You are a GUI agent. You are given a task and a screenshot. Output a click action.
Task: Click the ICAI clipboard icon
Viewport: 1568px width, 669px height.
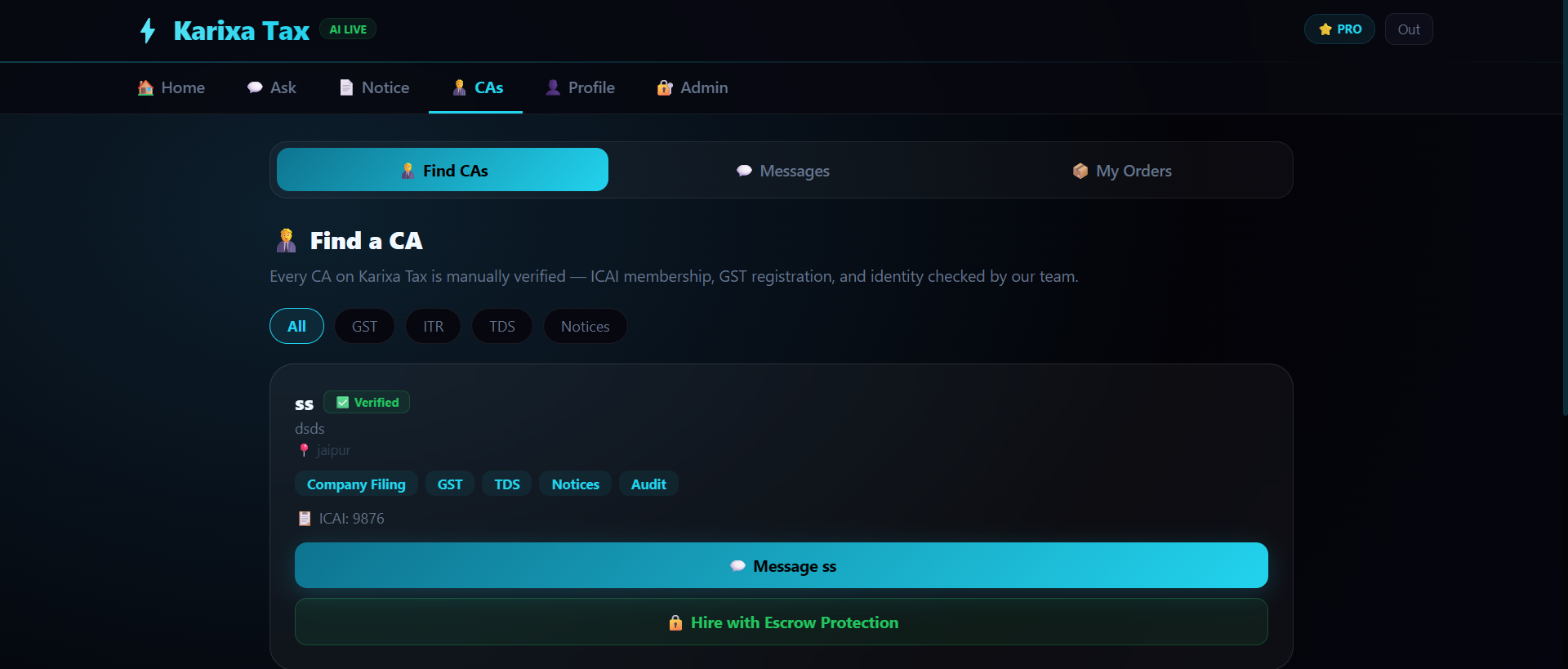pyautogui.click(x=305, y=519)
